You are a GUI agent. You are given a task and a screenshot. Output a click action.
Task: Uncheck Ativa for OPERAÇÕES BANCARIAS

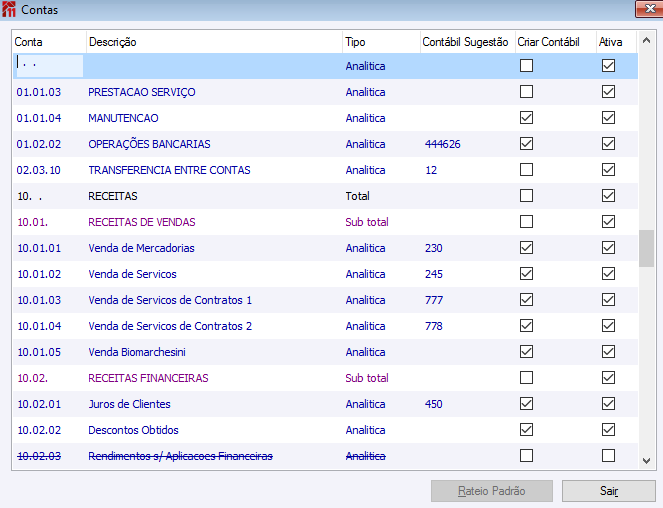[x=608, y=144]
